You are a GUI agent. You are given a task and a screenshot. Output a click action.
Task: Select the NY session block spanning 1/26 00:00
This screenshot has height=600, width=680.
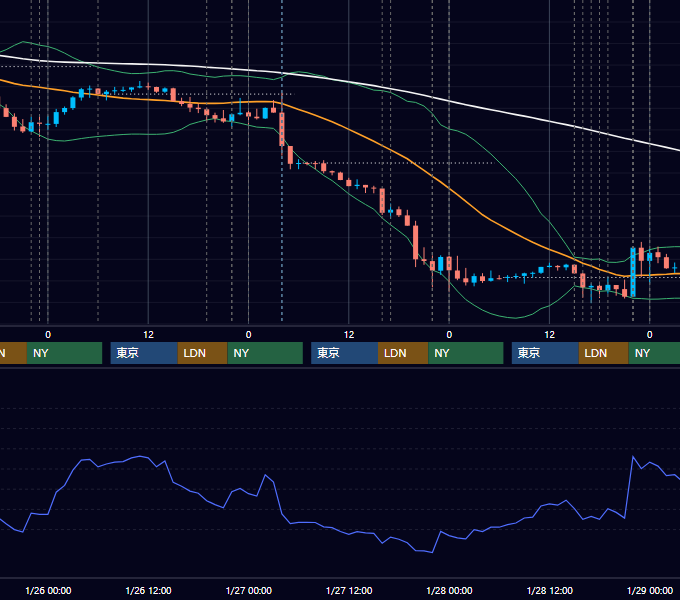click(64, 353)
